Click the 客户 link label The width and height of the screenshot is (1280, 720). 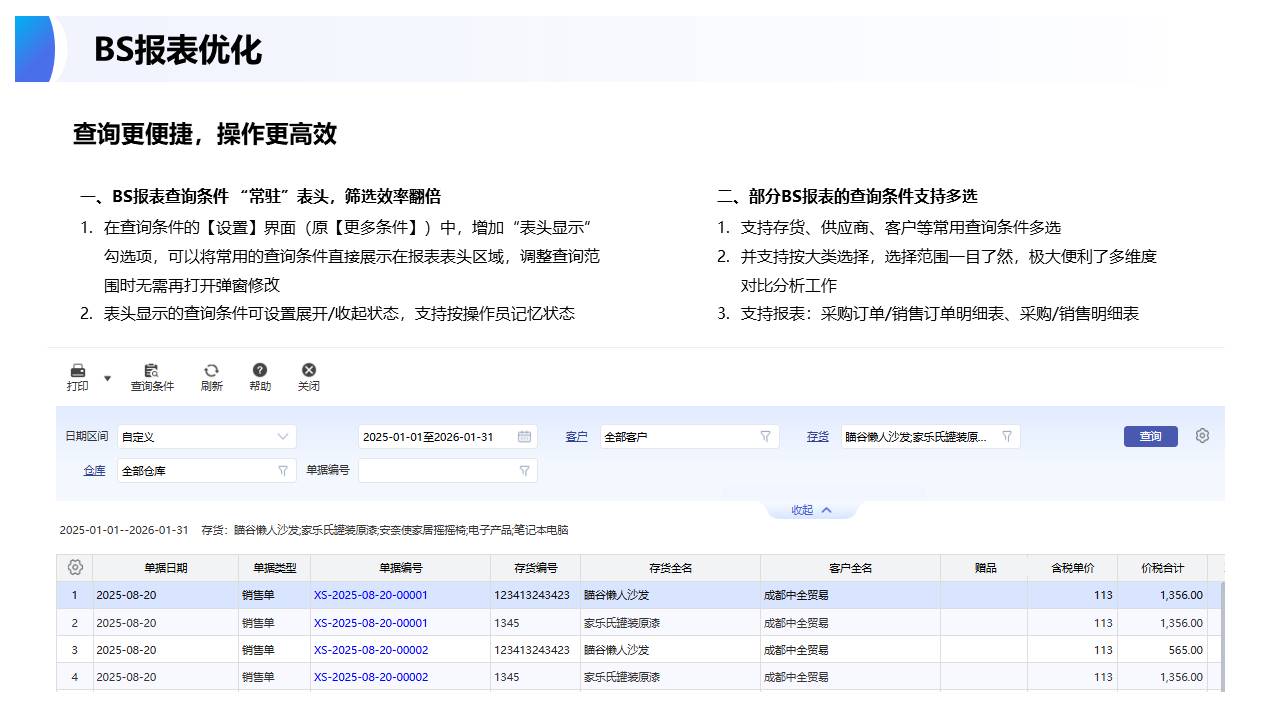click(x=576, y=437)
